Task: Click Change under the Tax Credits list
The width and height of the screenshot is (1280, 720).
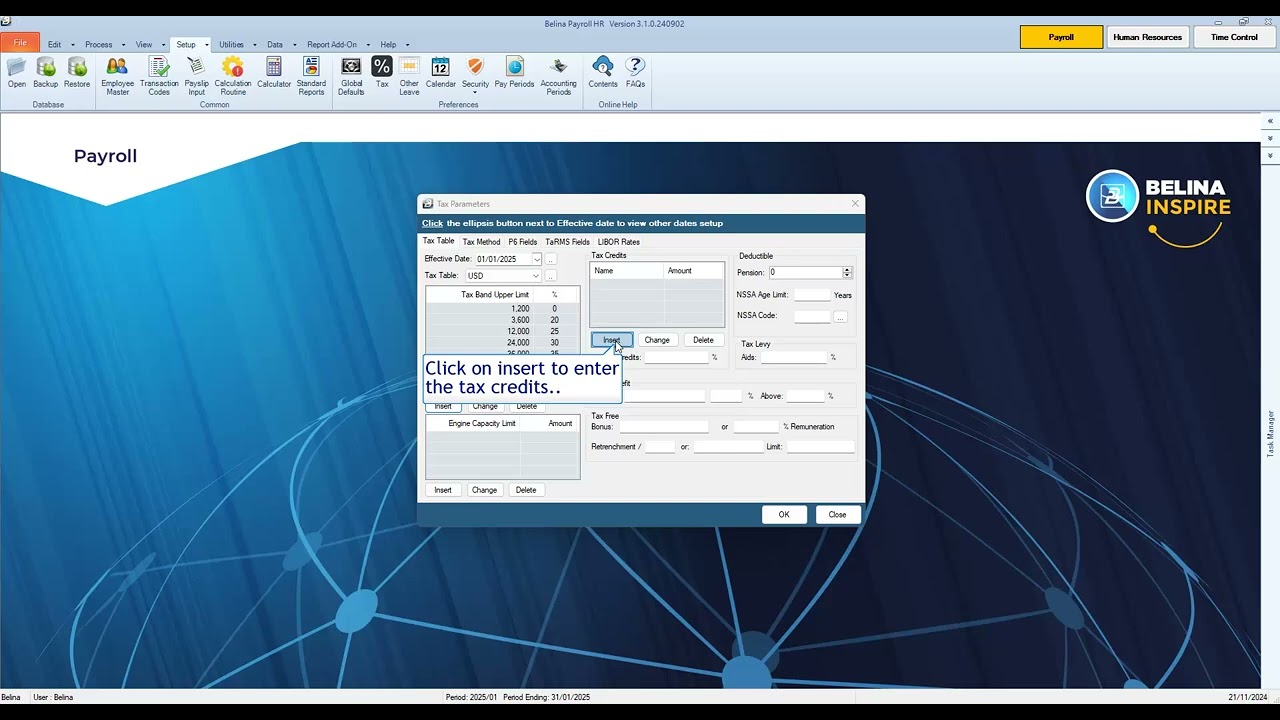Action: 657,340
